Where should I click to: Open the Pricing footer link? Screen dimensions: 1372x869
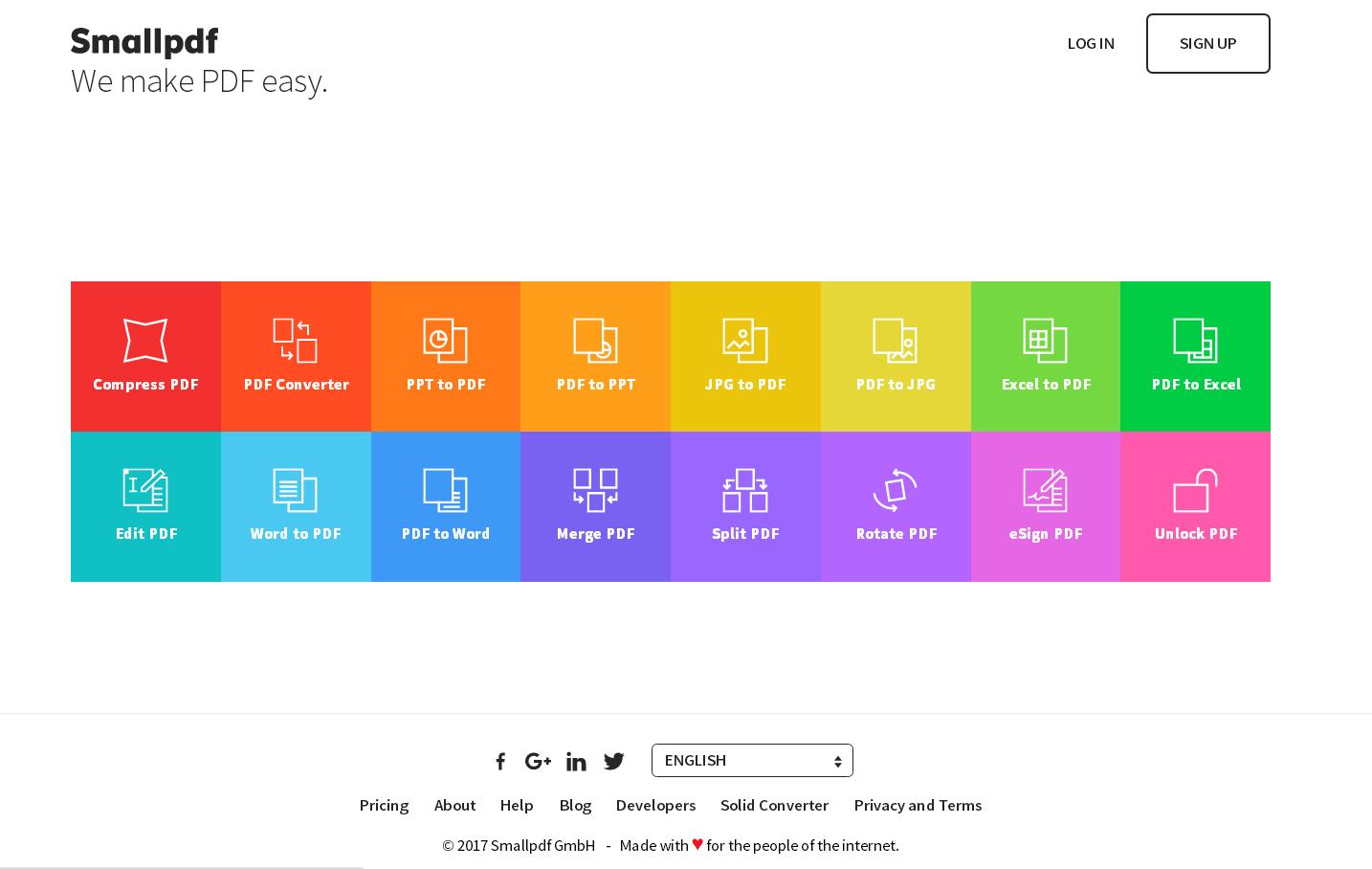[384, 805]
